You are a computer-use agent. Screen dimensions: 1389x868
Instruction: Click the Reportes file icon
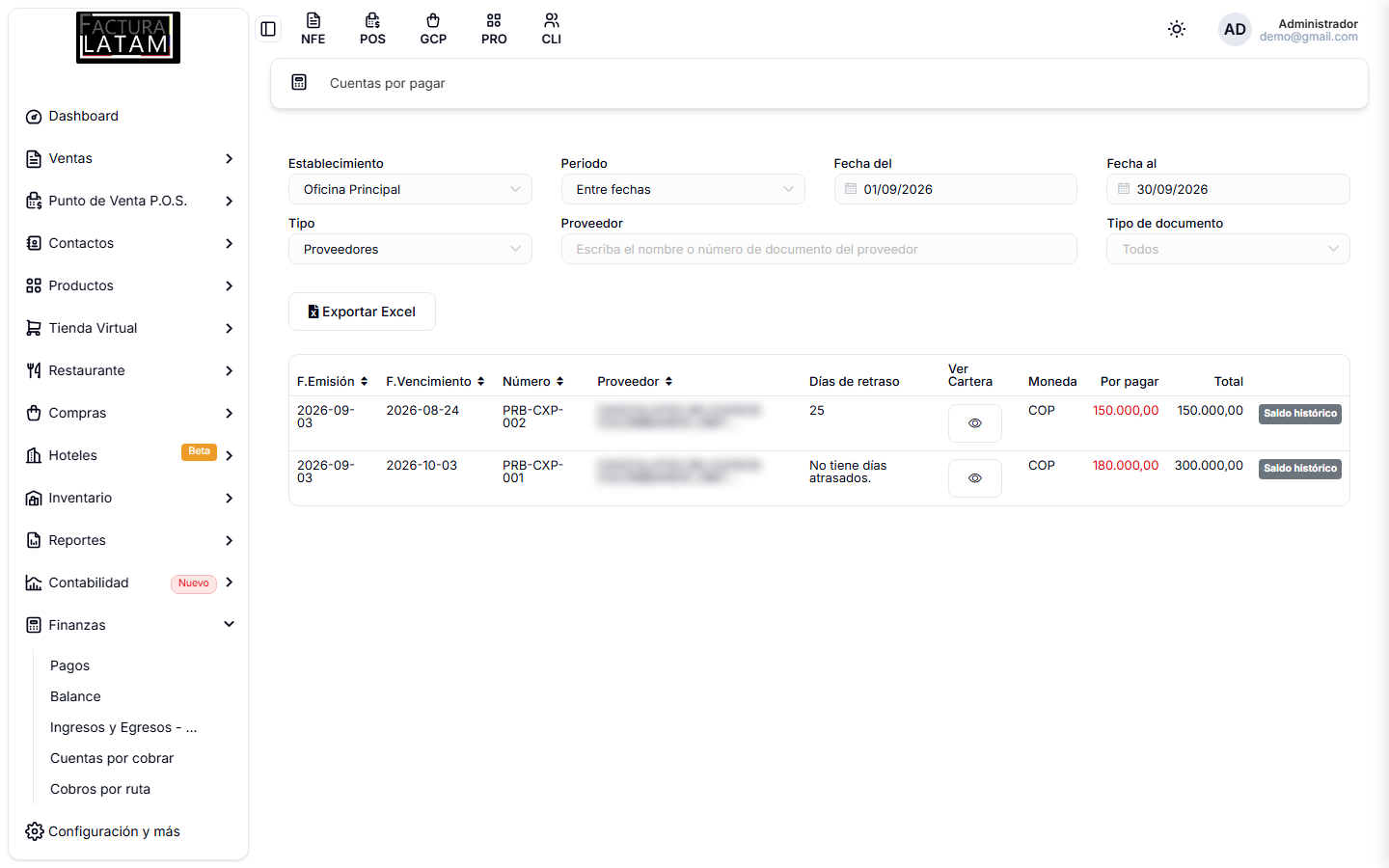click(34, 540)
